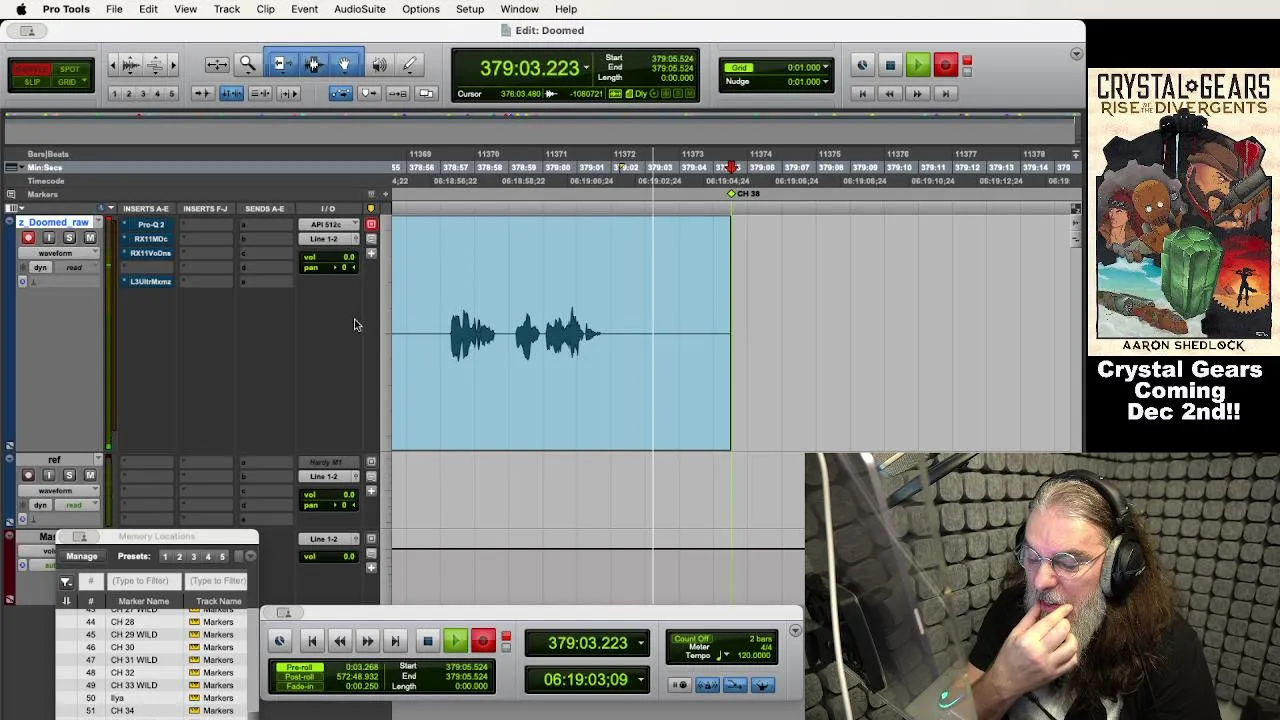The height and width of the screenshot is (720, 1280).
Task: Click Rewind in the Transport window
Action: point(339,642)
